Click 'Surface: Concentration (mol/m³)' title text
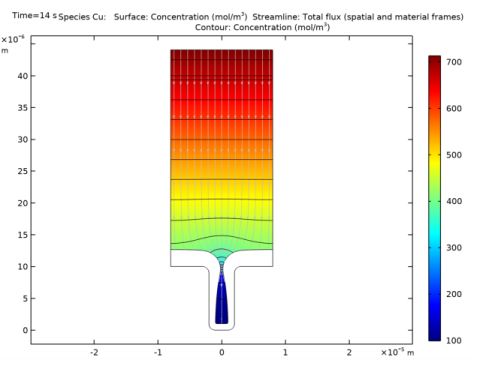489x369 pixels. pos(181,17)
